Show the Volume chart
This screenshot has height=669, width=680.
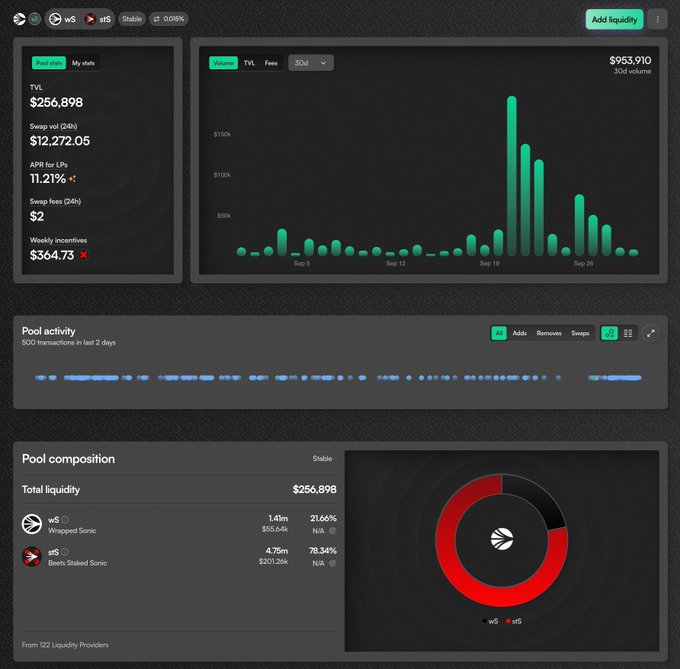point(223,63)
